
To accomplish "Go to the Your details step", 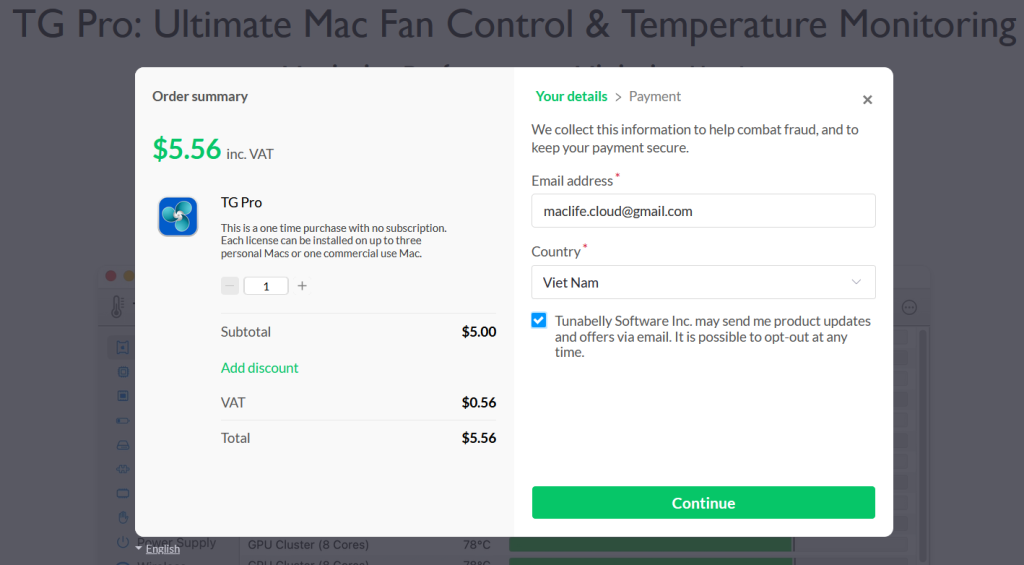I will click(x=571, y=97).
